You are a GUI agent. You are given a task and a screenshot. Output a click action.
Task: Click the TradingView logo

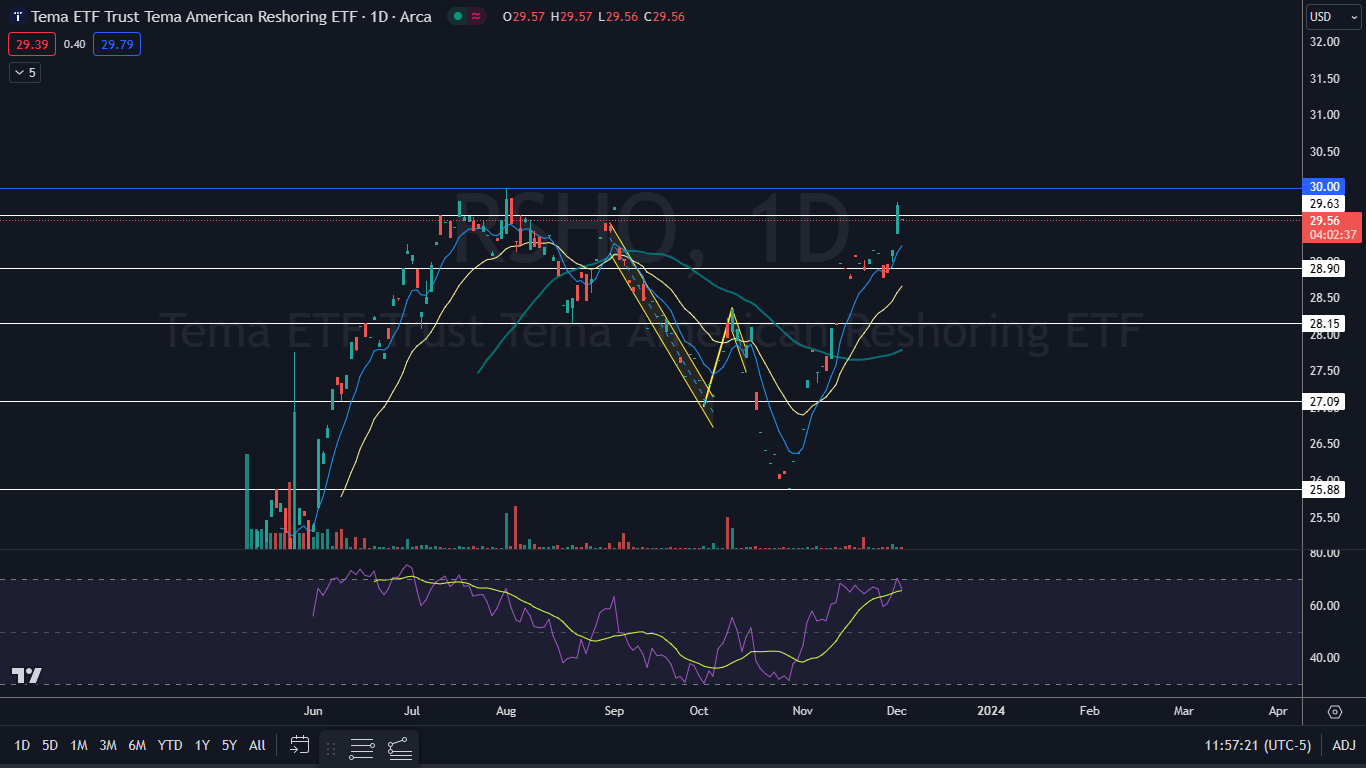point(27,676)
